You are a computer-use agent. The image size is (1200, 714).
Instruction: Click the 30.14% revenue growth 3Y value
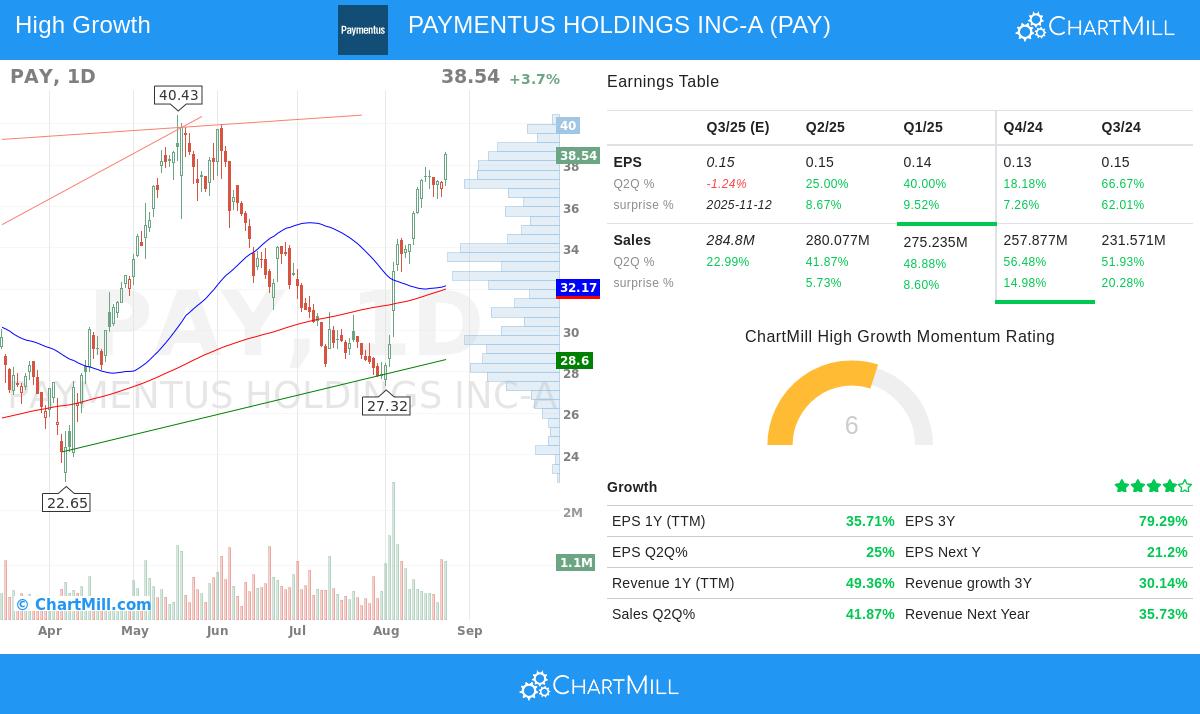1163,583
